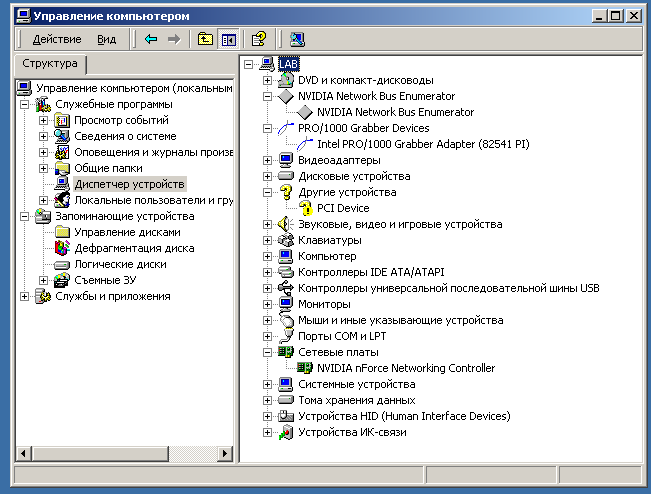Open the Вид menu
Image resolution: width=651 pixels, height=494 pixels.
(x=107, y=39)
